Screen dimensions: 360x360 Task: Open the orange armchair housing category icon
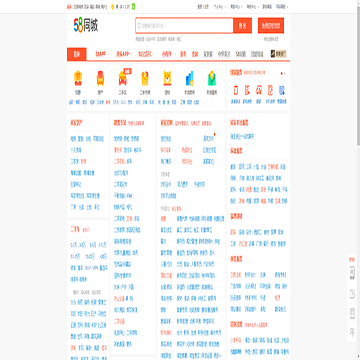100,78
